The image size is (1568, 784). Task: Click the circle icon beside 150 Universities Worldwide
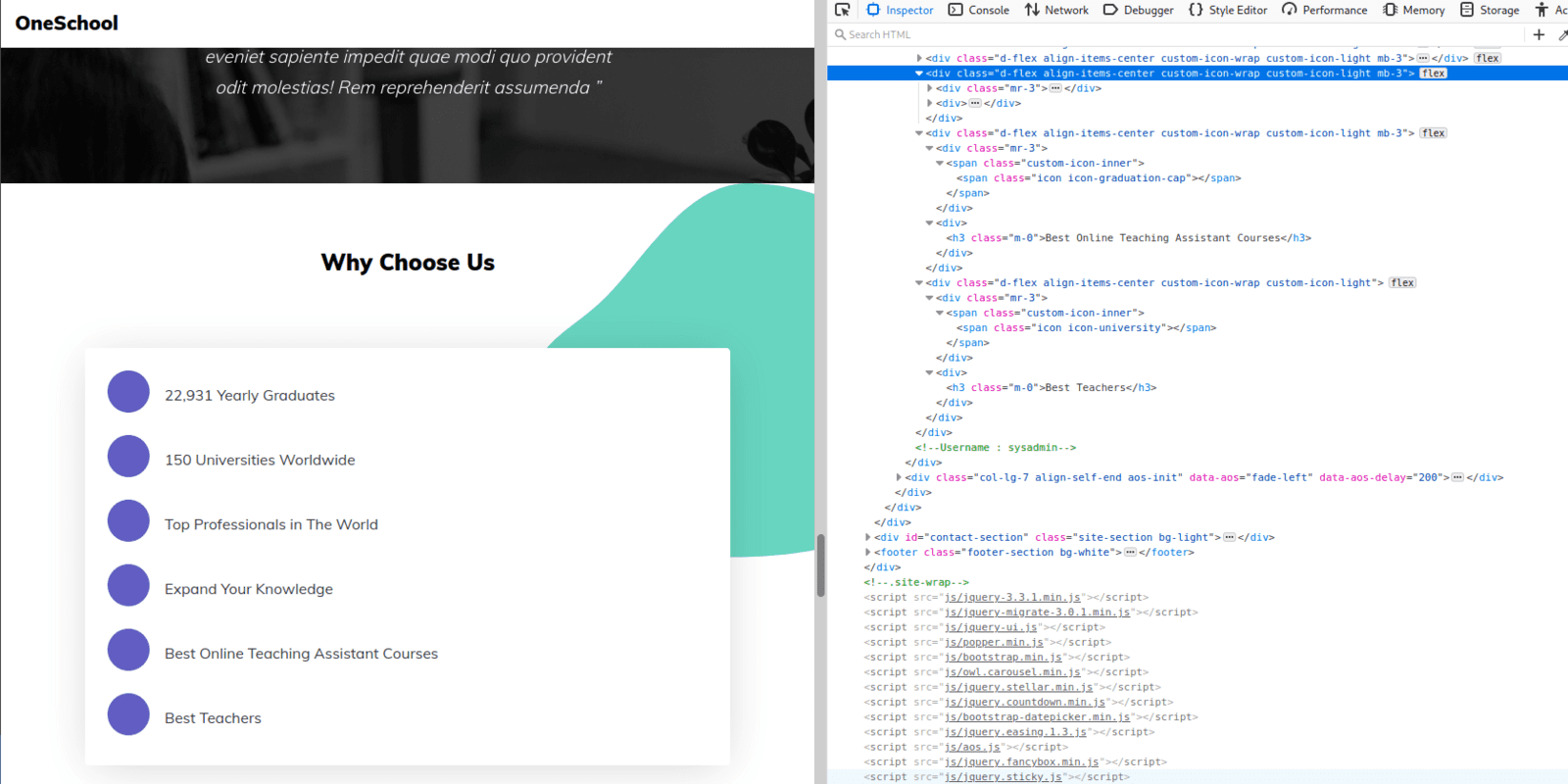coord(128,457)
